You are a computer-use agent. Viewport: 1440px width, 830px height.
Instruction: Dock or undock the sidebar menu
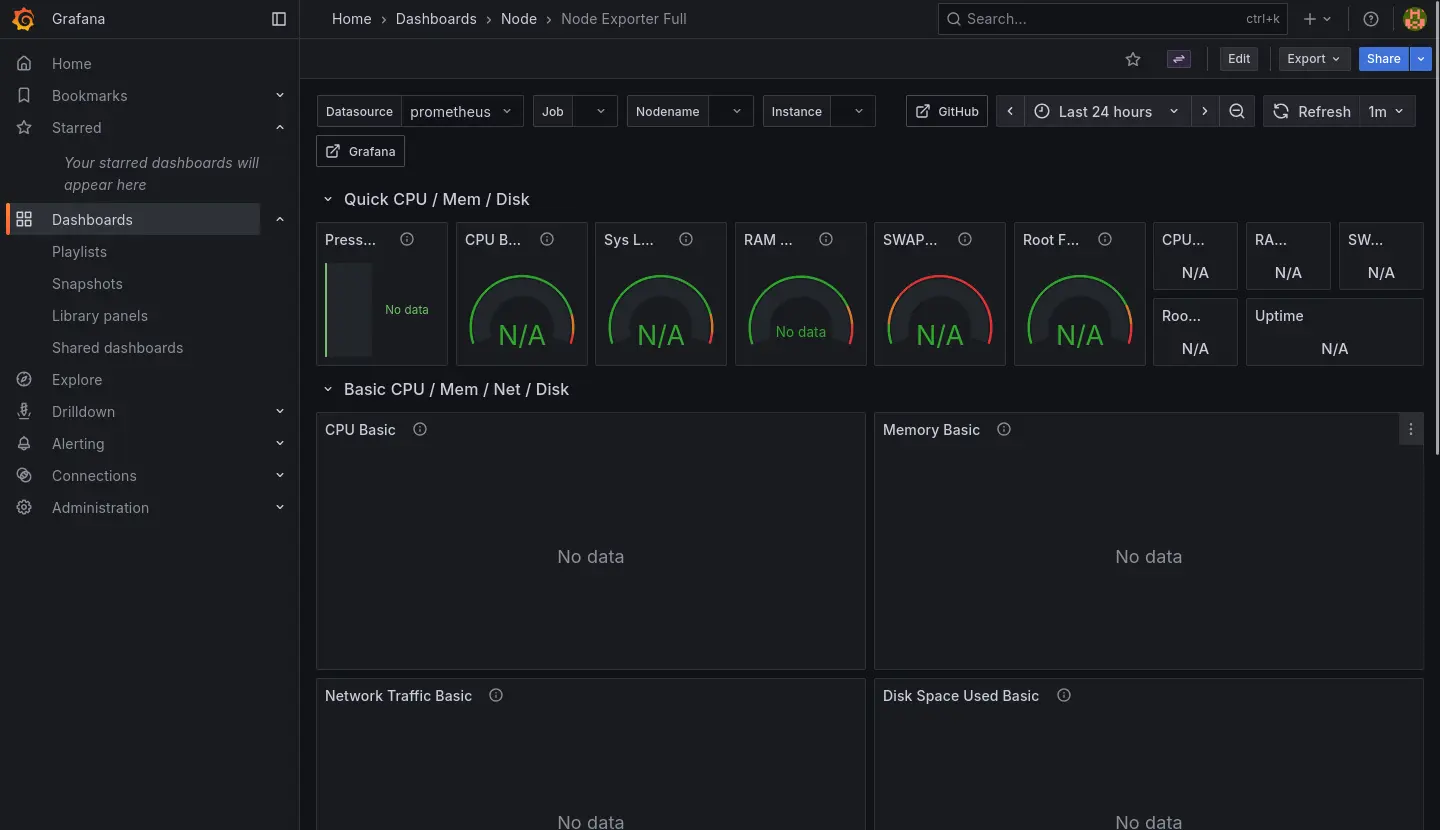pyautogui.click(x=279, y=19)
